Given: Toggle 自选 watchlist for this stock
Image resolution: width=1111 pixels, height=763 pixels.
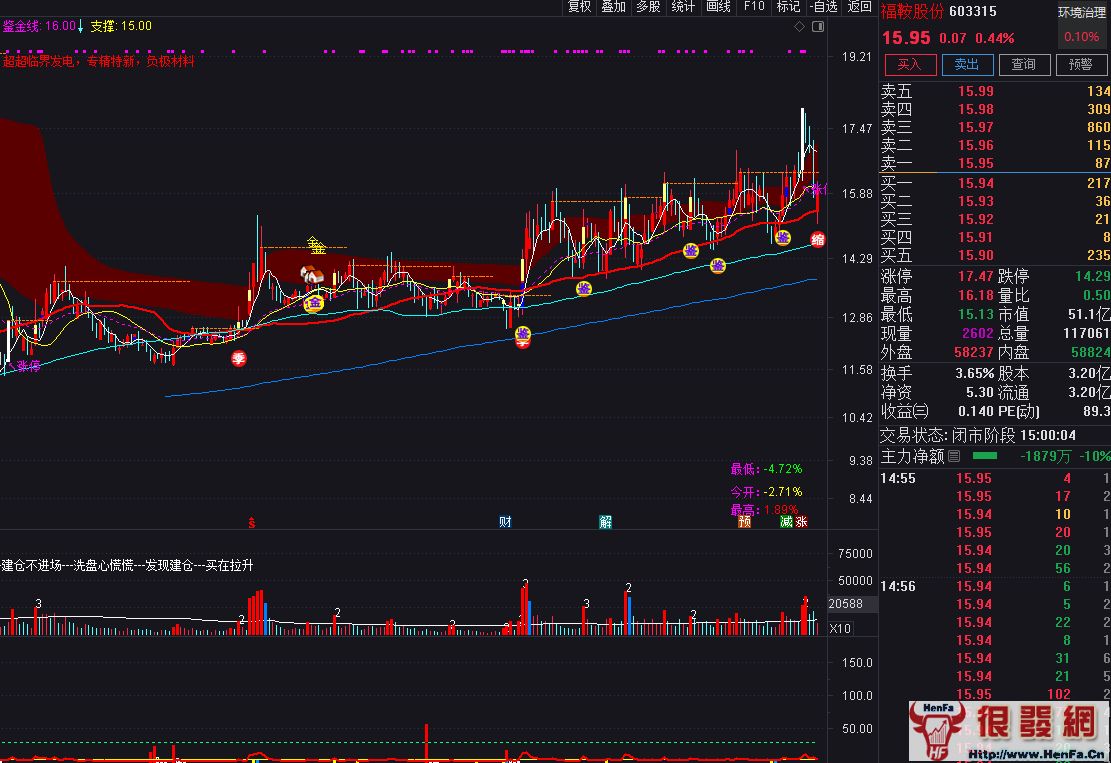Looking at the screenshot, I should click(822, 7).
